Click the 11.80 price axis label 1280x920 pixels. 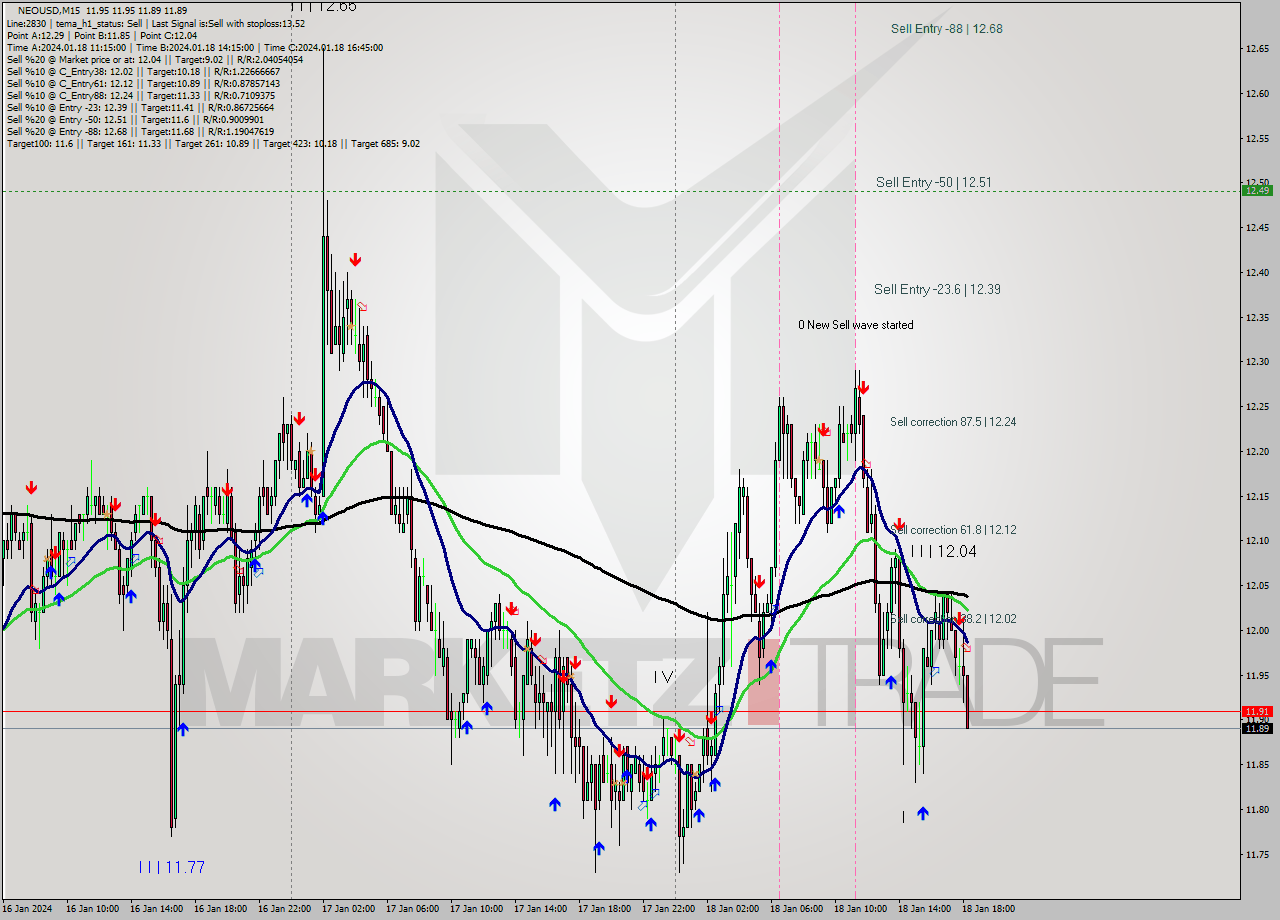1256,810
